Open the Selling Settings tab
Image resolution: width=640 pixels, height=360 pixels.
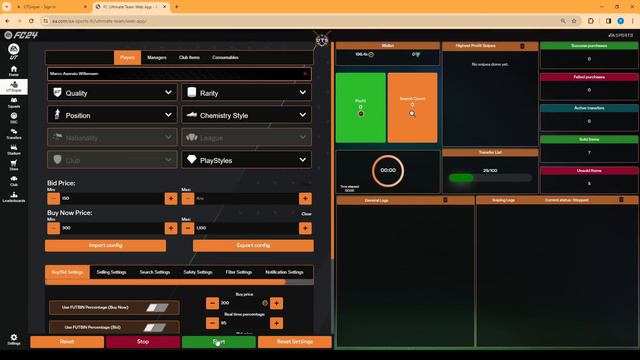(111, 272)
